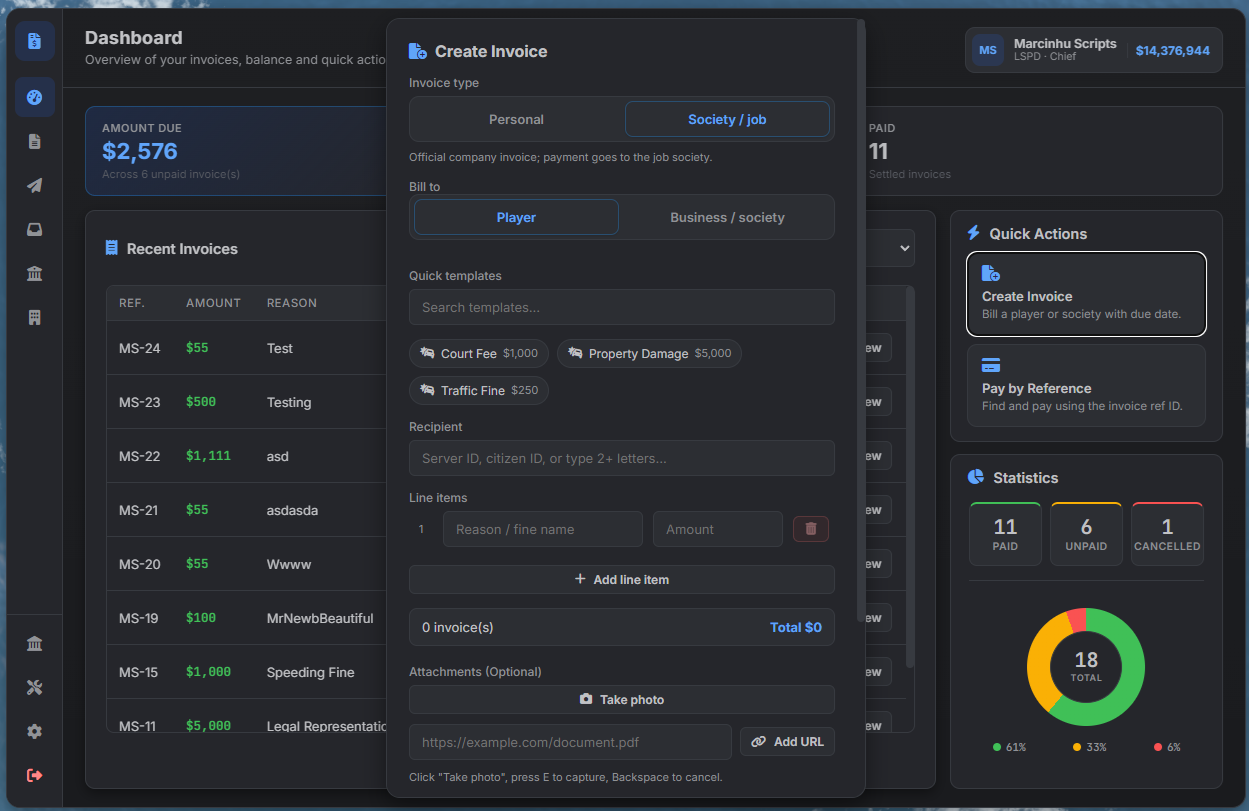
Task: Open the office building icon in sidebar
Action: [x=35, y=317]
